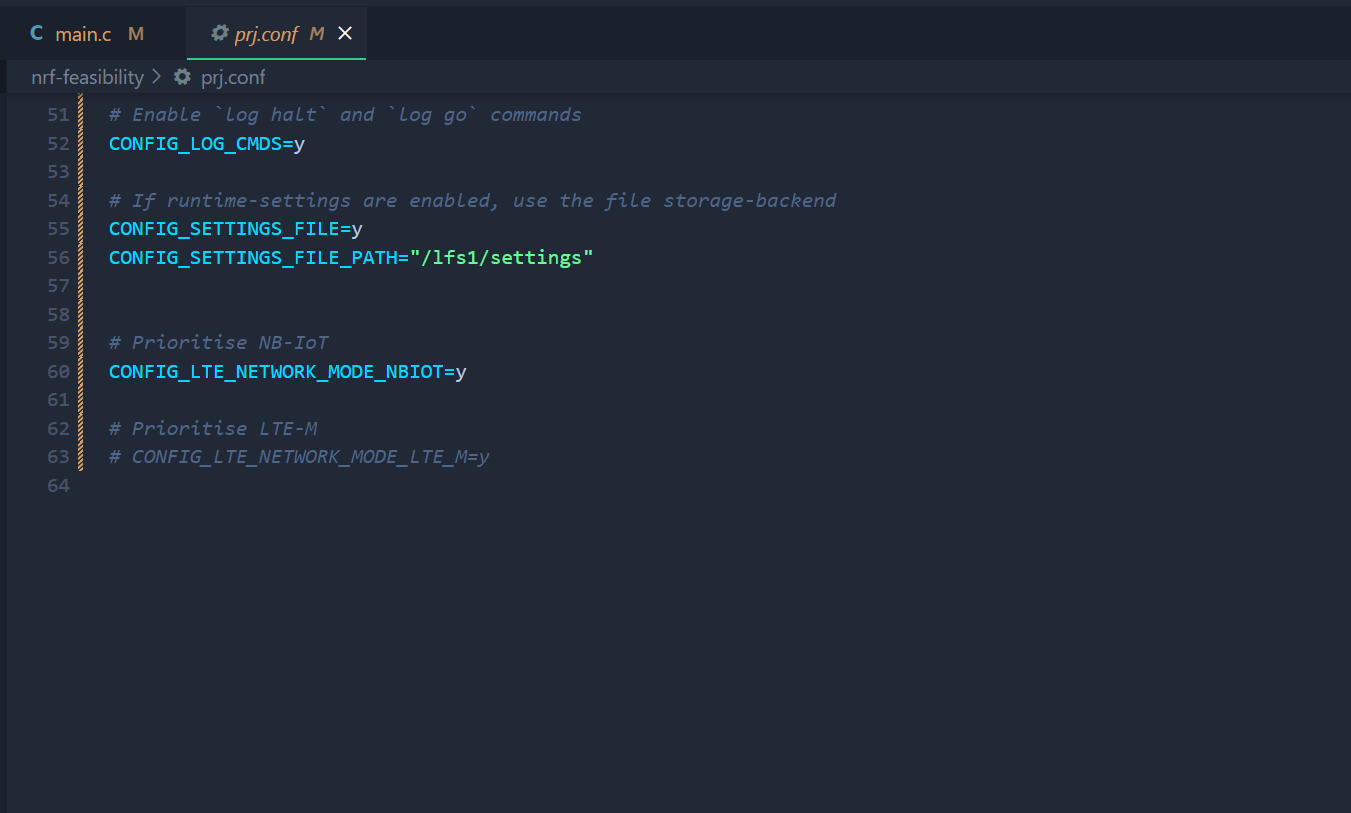Click line number 60 in the gutter

click(x=58, y=372)
